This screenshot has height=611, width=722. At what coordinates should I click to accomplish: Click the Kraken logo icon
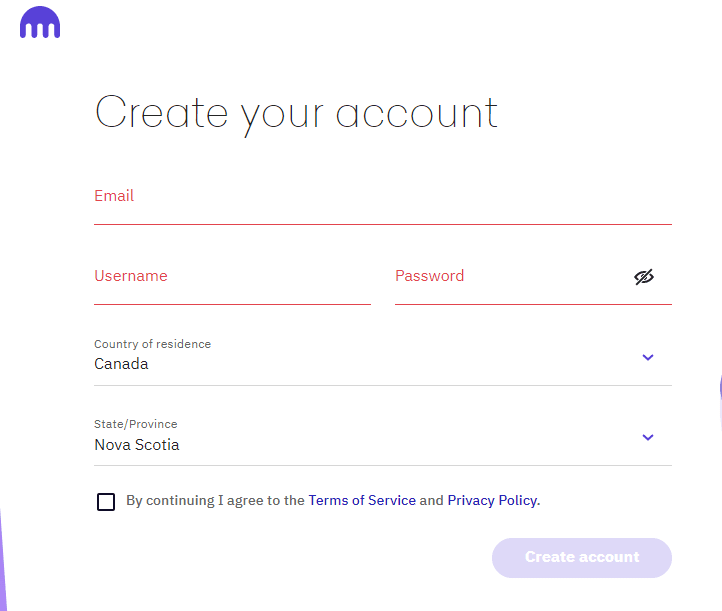(x=40, y=23)
